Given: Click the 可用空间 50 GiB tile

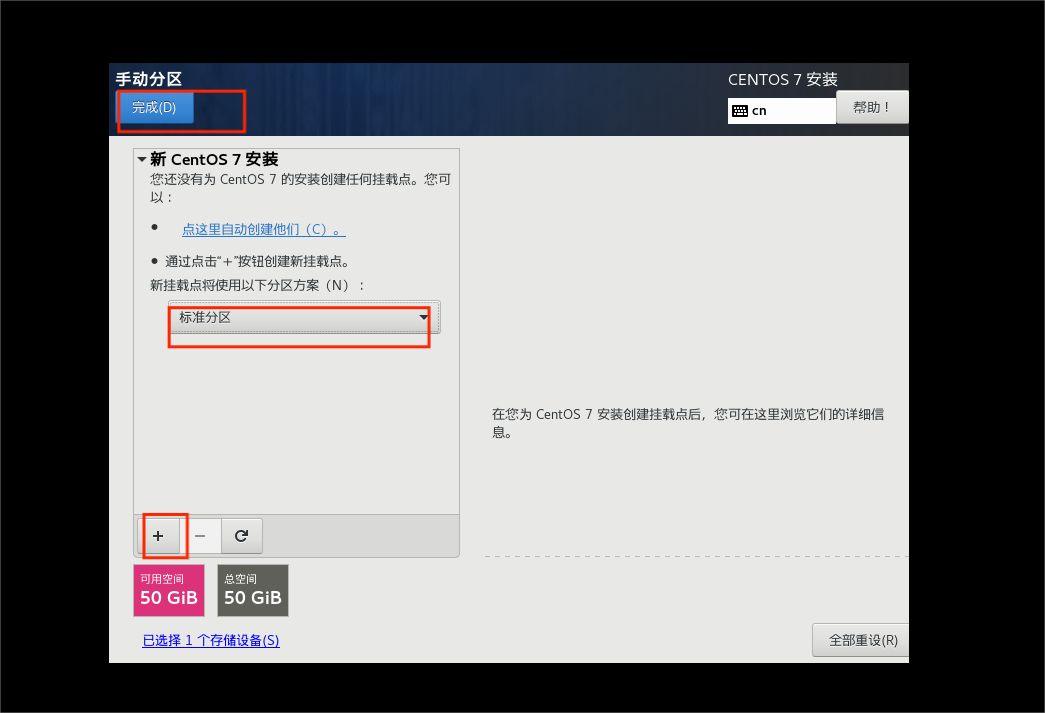Looking at the screenshot, I should point(169,590).
